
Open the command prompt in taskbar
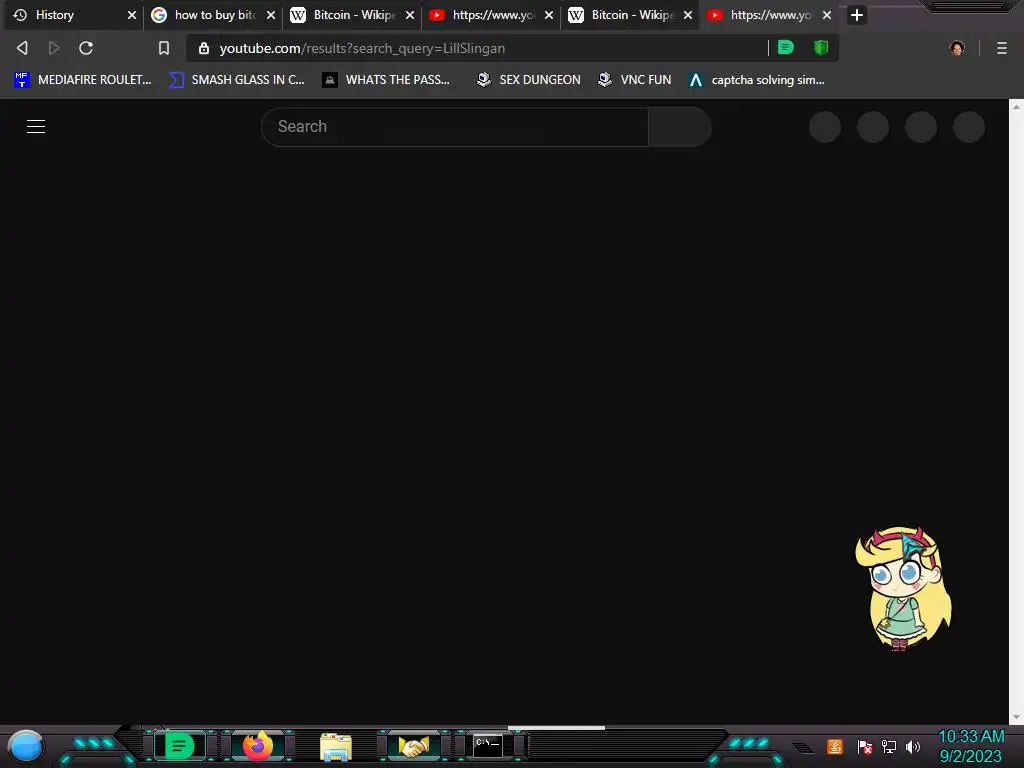tap(488, 746)
